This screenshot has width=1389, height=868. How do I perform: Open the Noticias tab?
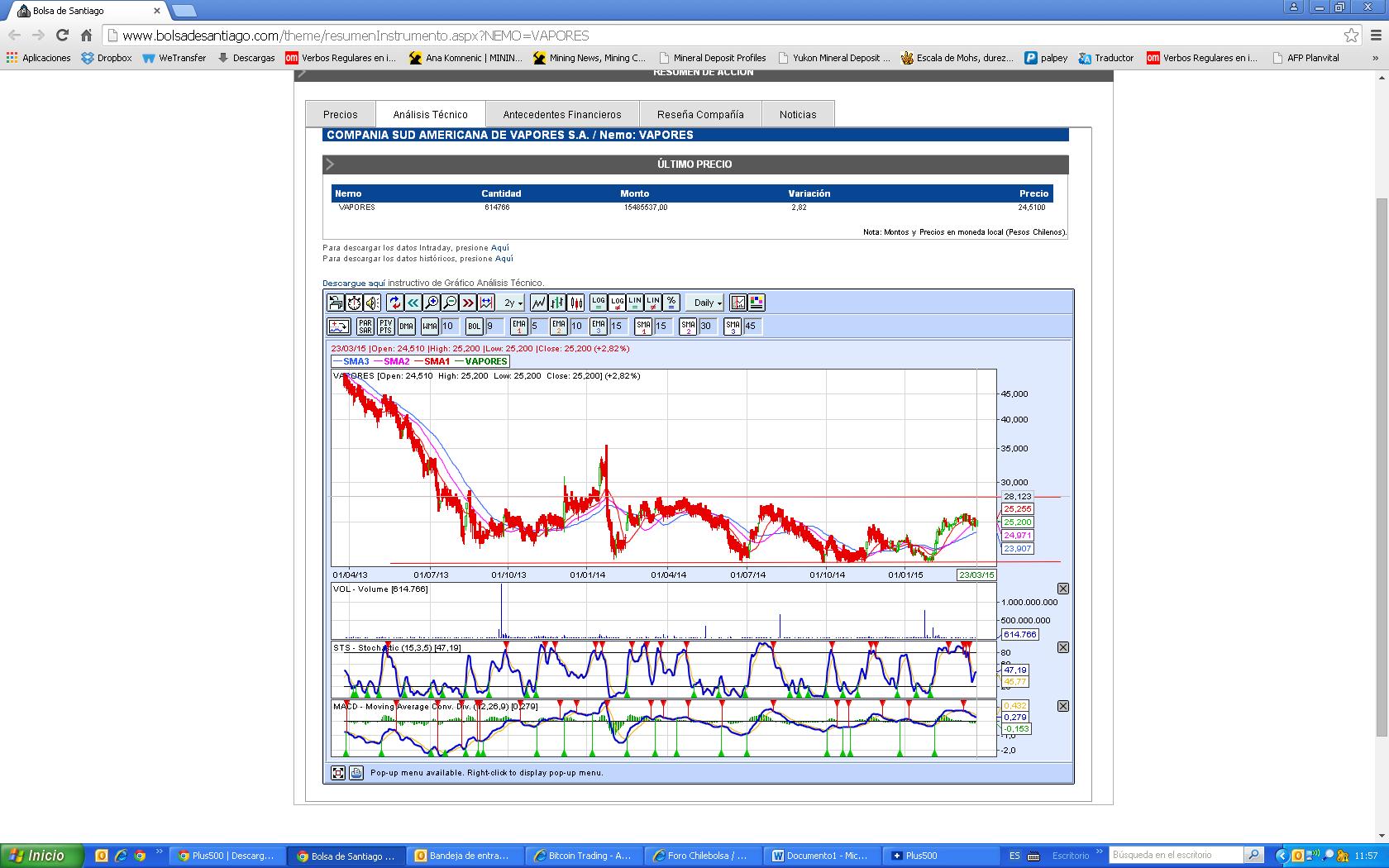point(798,115)
